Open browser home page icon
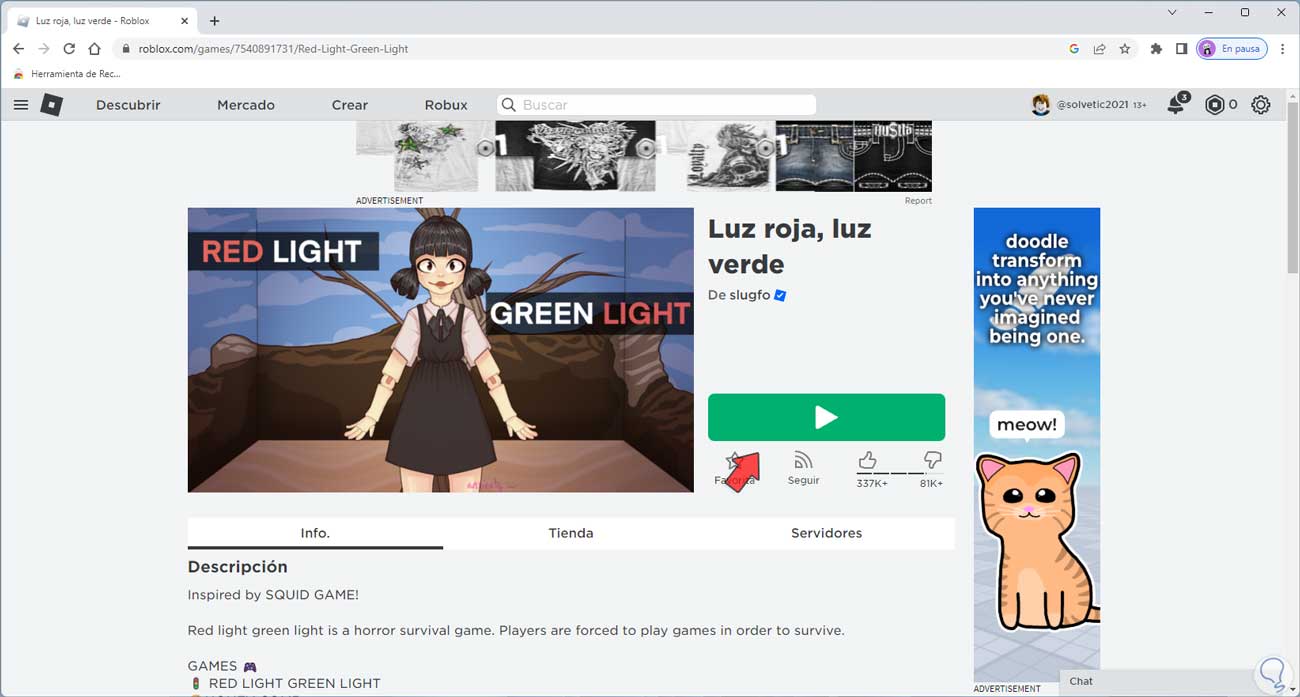The height and width of the screenshot is (697, 1300). [94, 48]
